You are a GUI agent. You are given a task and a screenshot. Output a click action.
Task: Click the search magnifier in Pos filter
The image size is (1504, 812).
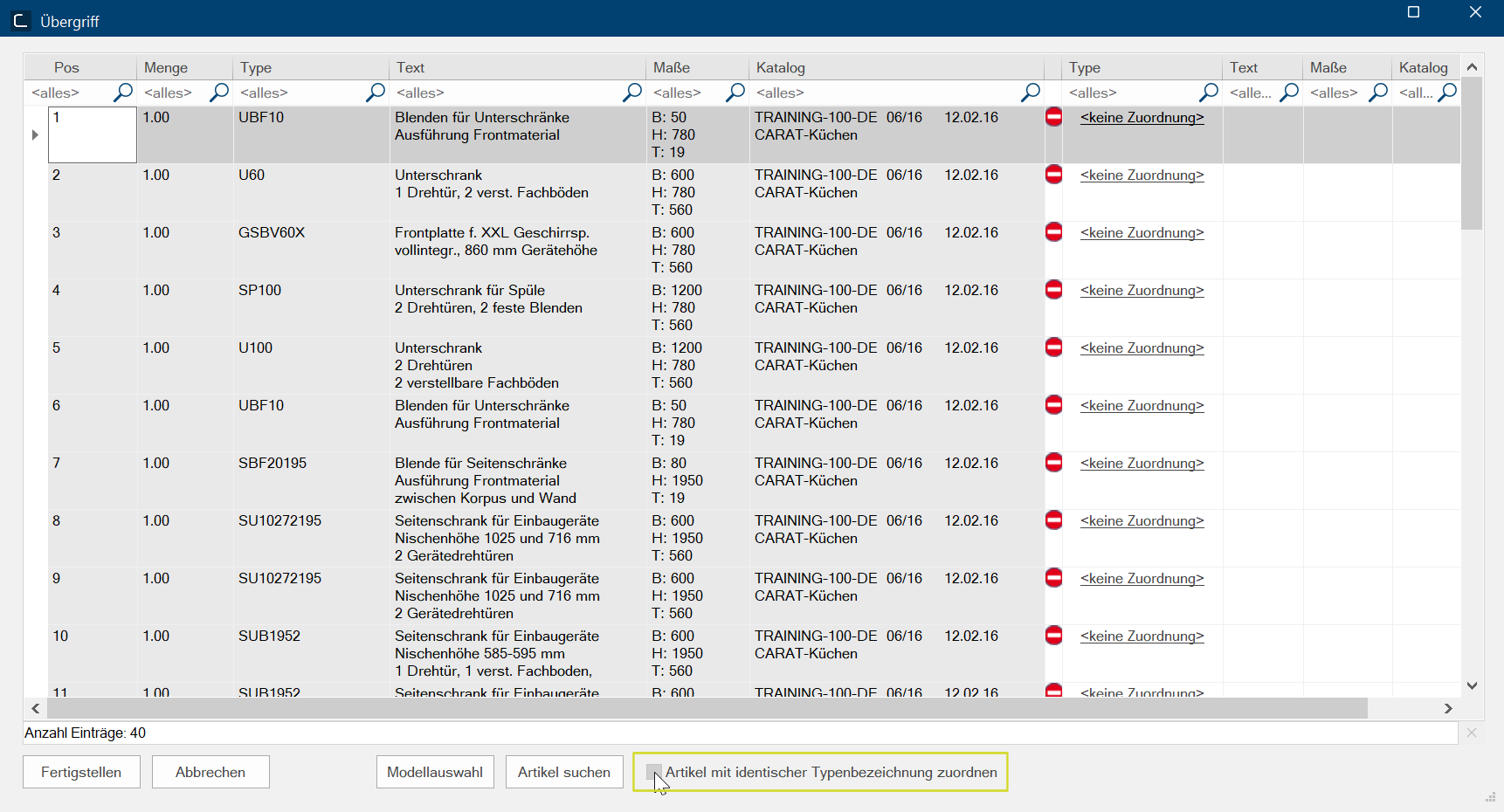123,92
